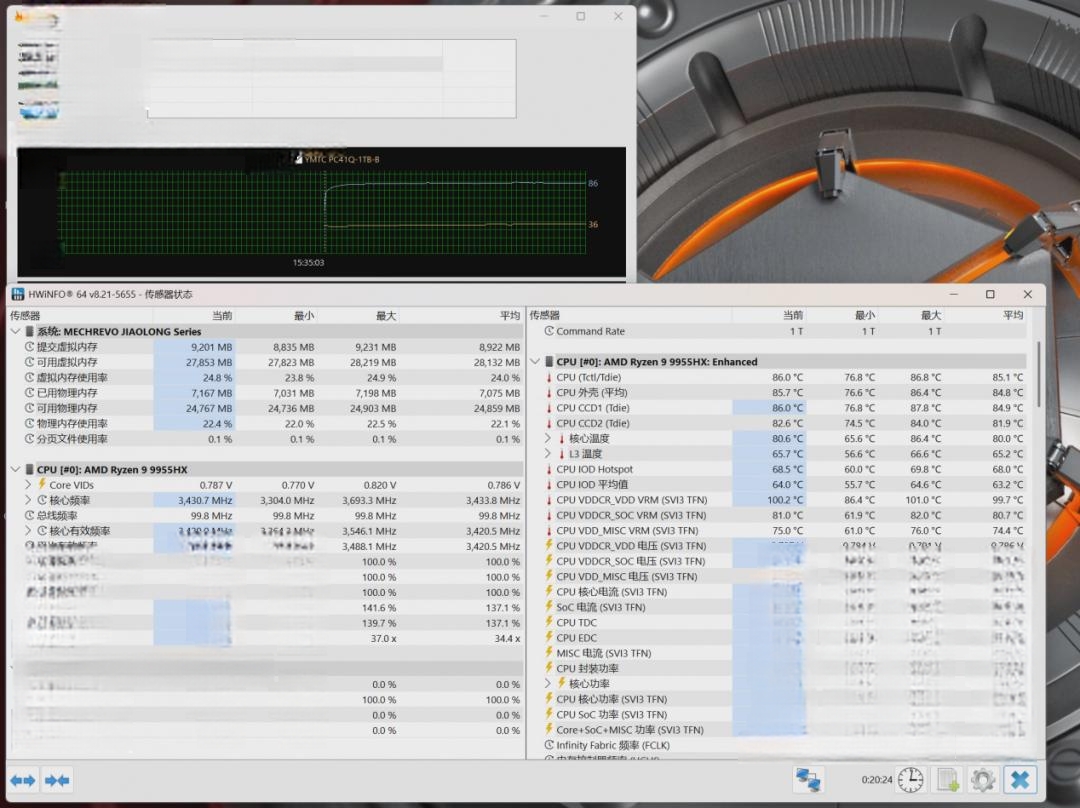1080x808 pixels.
Task: Click the right sensor pane vertical scrollbar
Action: pyautogui.click(x=1038, y=372)
